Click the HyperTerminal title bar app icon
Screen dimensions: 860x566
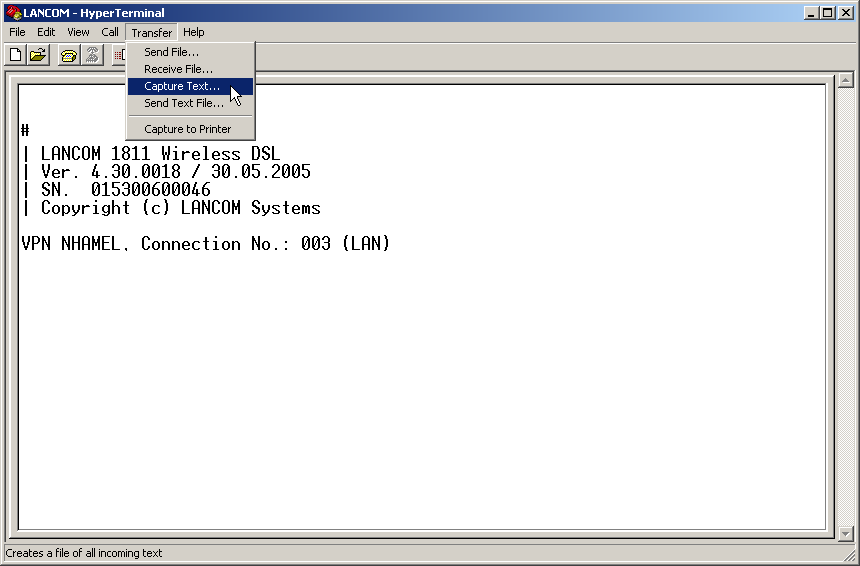(x=13, y=13)
